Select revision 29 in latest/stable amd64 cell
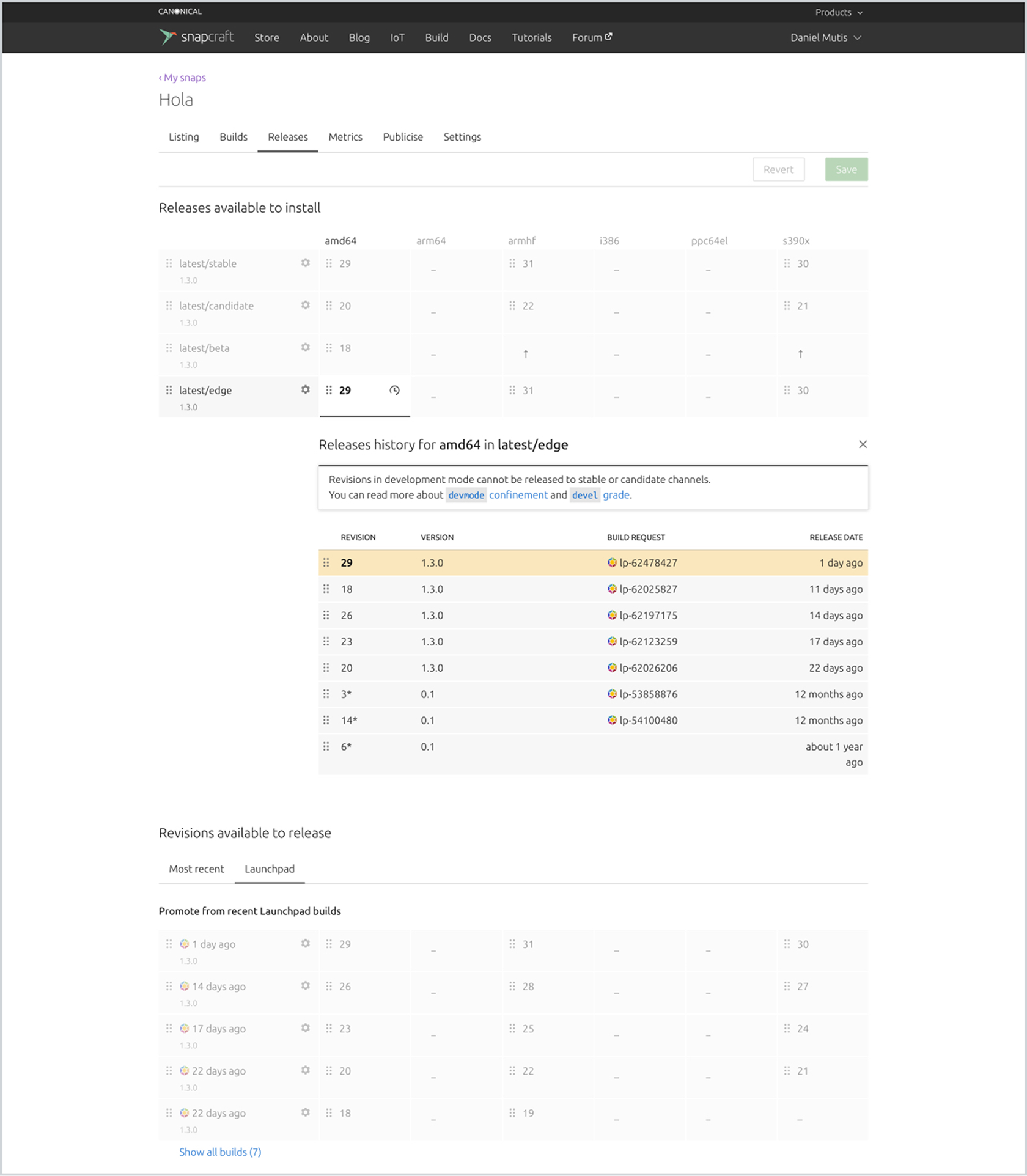Image resolution: width=1027 pixels, height=1176 pixels. [x=364, y=270]
